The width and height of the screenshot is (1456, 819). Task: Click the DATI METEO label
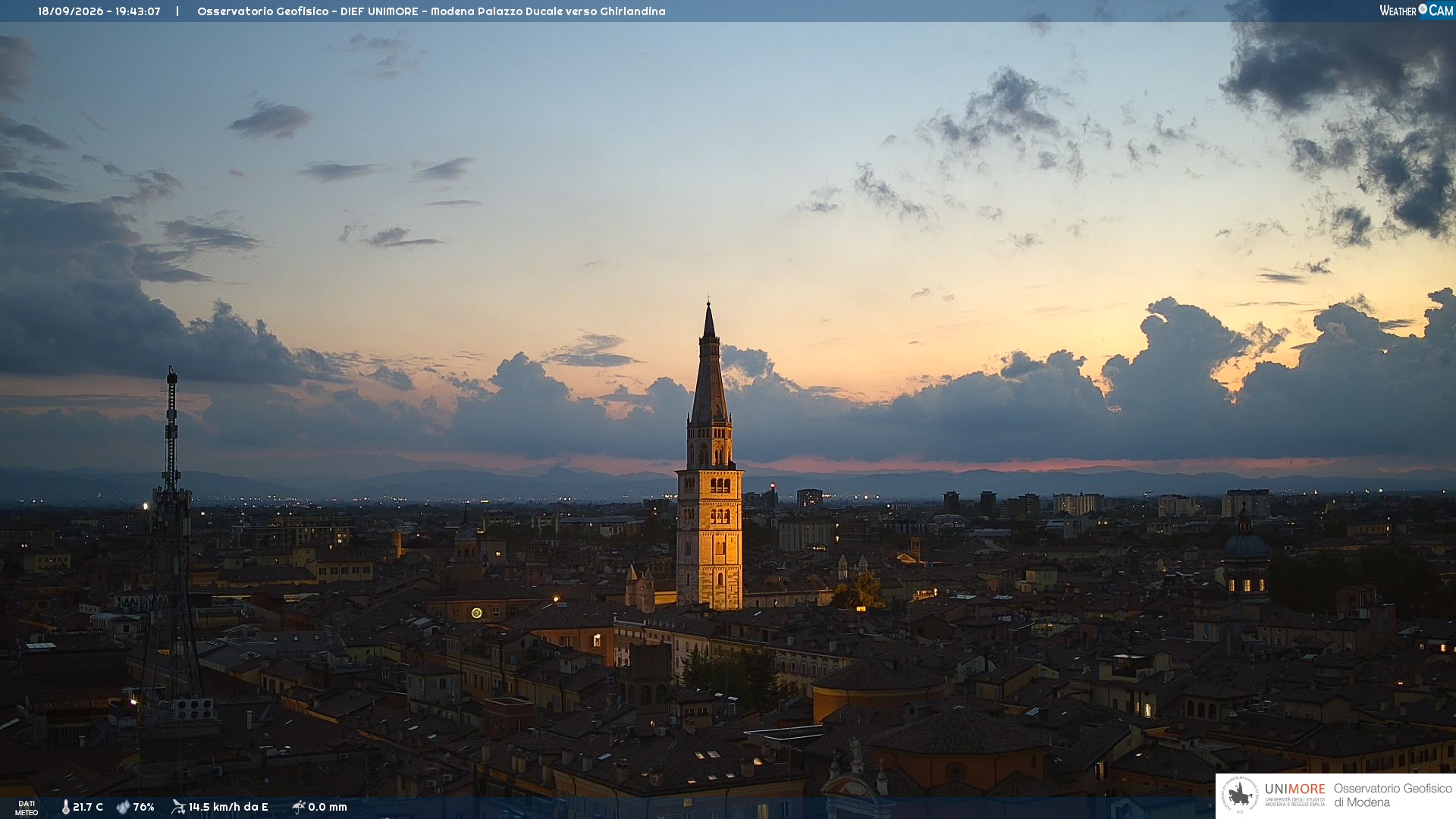point(27,808)
